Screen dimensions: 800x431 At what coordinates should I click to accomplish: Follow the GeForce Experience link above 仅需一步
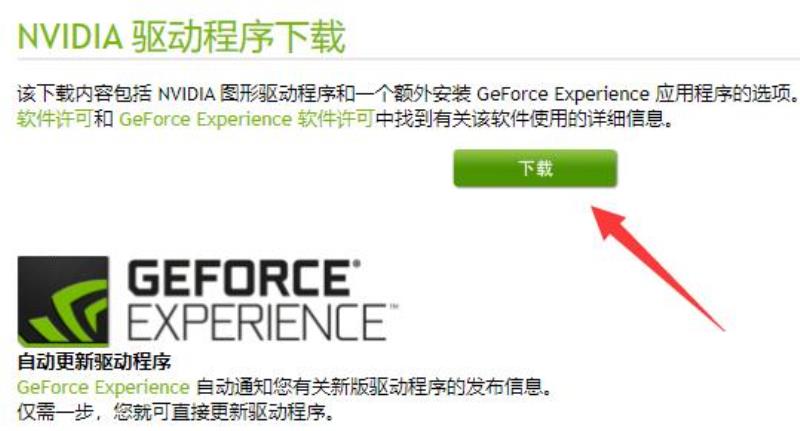click(x=104, y=387)
